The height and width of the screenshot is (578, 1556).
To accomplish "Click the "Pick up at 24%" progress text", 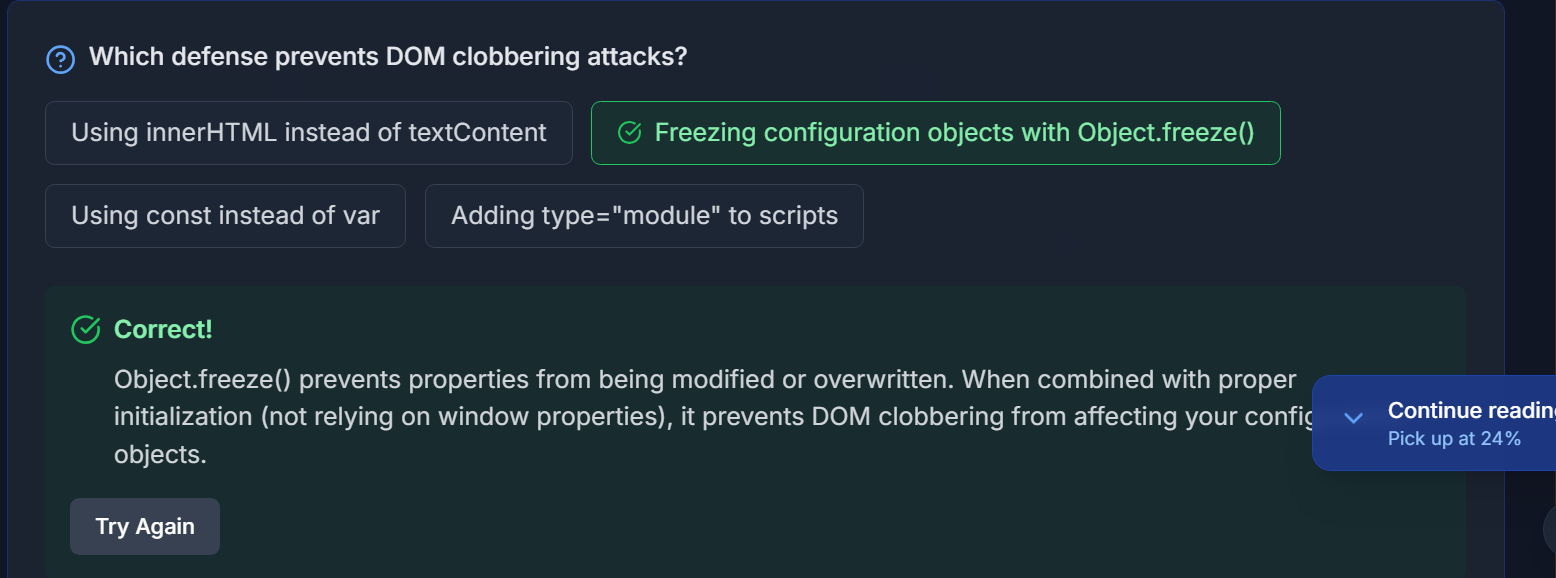I will tap(1454, 438).
